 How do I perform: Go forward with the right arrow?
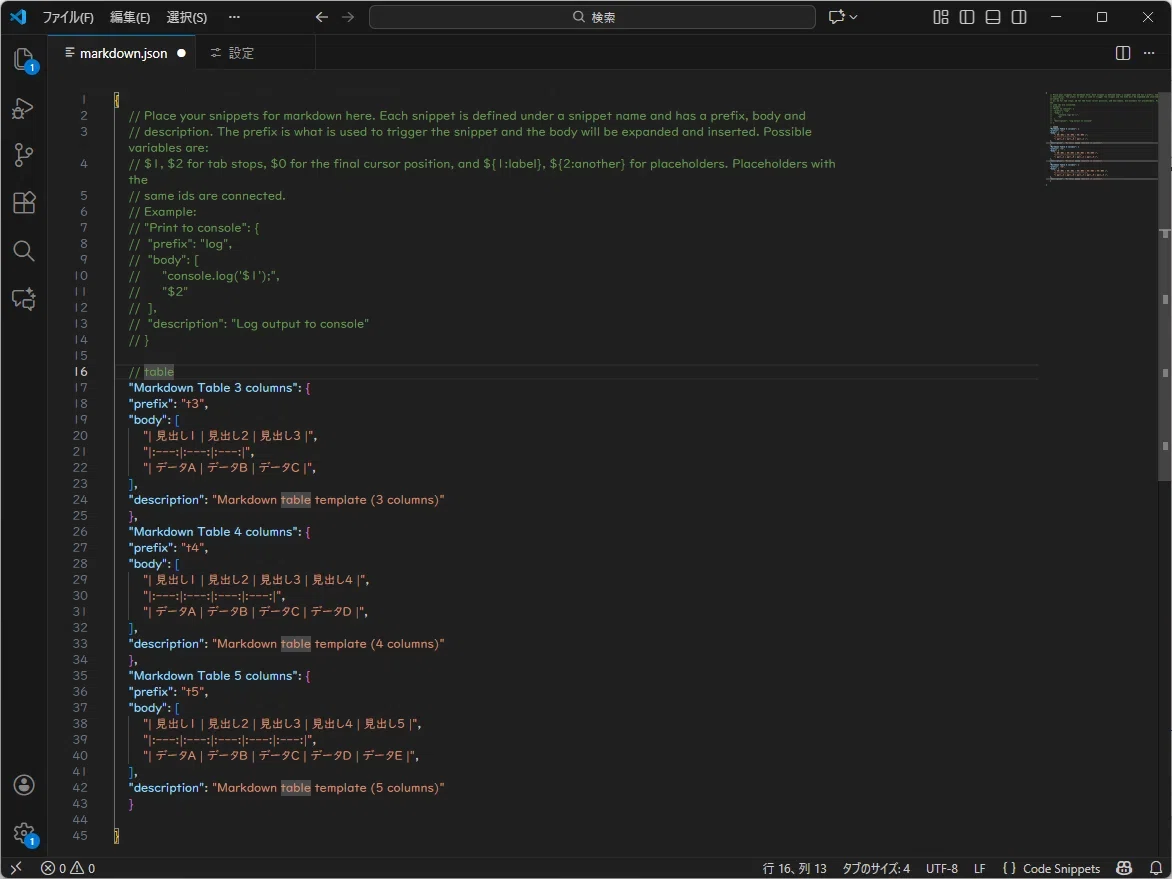click(x=348, y=16)
